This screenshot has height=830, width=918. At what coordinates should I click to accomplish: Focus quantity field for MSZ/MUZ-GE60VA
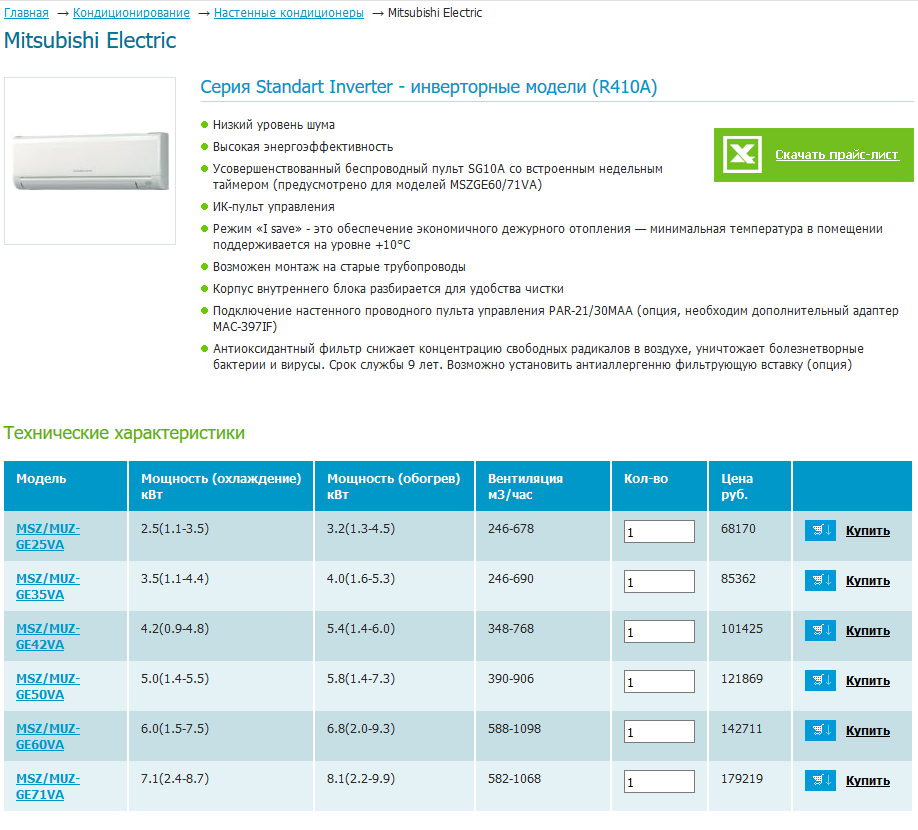(x=658, y=732)
